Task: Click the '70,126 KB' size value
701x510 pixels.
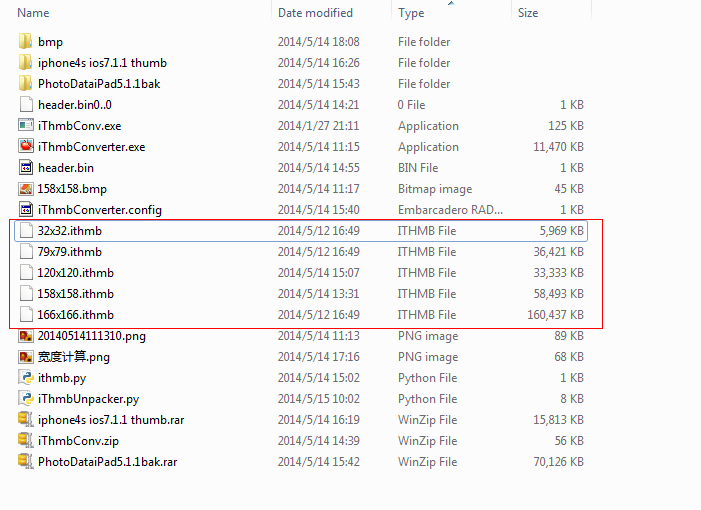Action: click(558, 462)
